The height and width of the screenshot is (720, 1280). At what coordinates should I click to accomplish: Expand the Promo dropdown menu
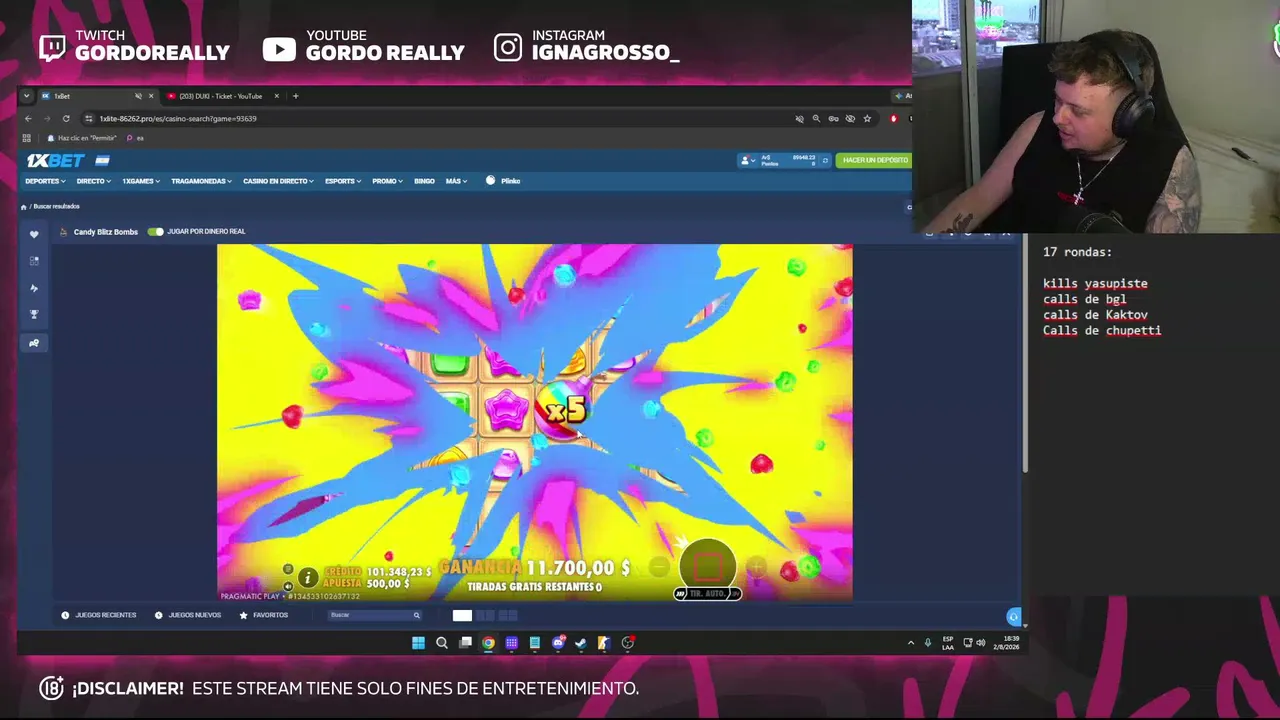pyautogui.click(x=387, y=181)
